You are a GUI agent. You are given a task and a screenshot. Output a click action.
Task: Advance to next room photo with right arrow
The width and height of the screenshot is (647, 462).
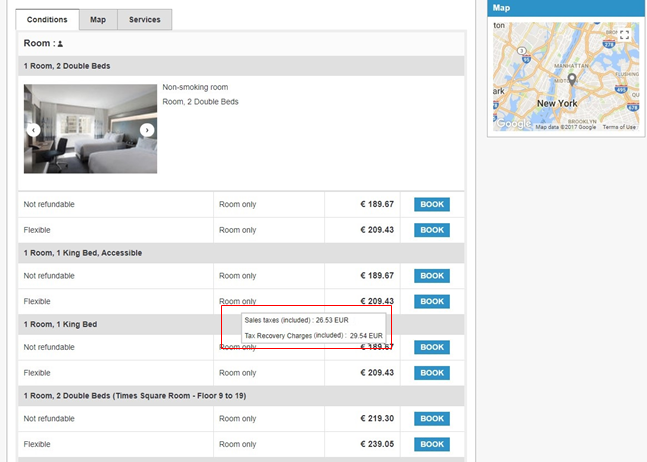pos(147,130)
